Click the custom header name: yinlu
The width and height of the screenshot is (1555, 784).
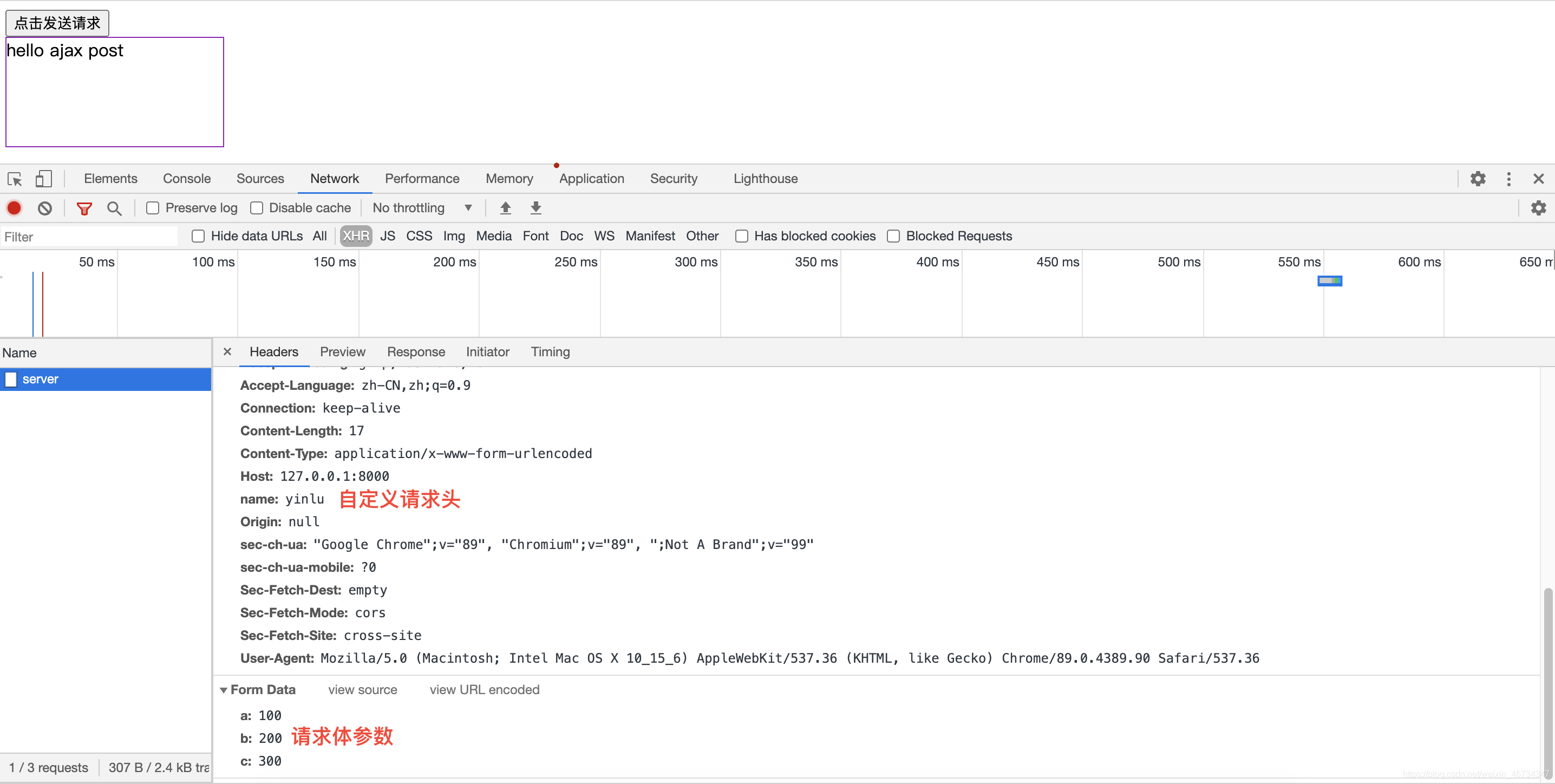click(282, 499)
